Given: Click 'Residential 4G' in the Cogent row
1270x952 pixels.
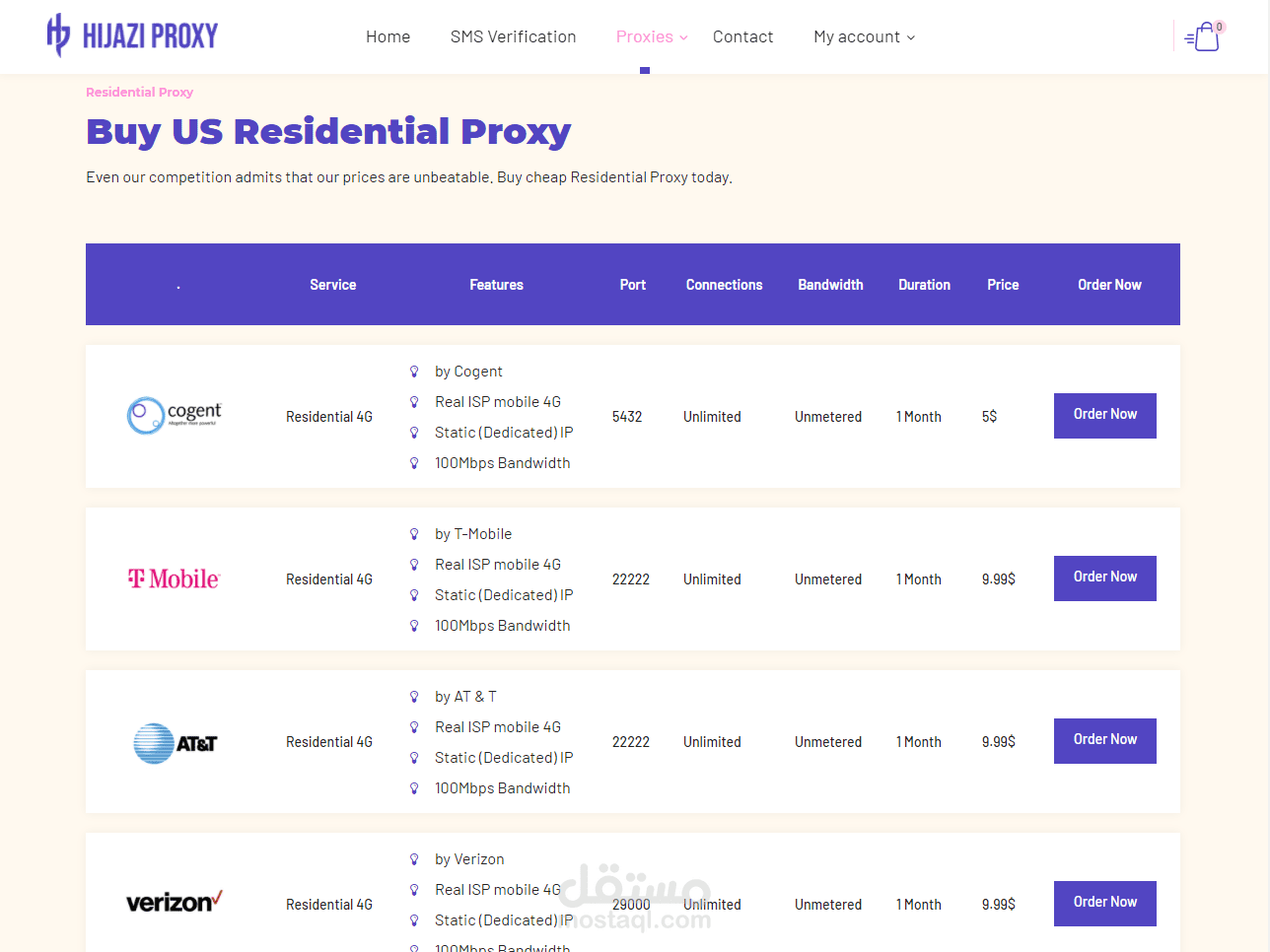Looking at the screenshot, I should point(329,417).
